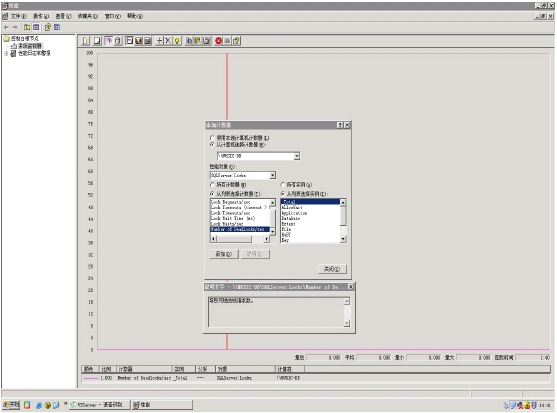Select Number of Deadlocks/sec counter
Screen dimensions: 557x413
pyautogui.click(x=239, y=229)
